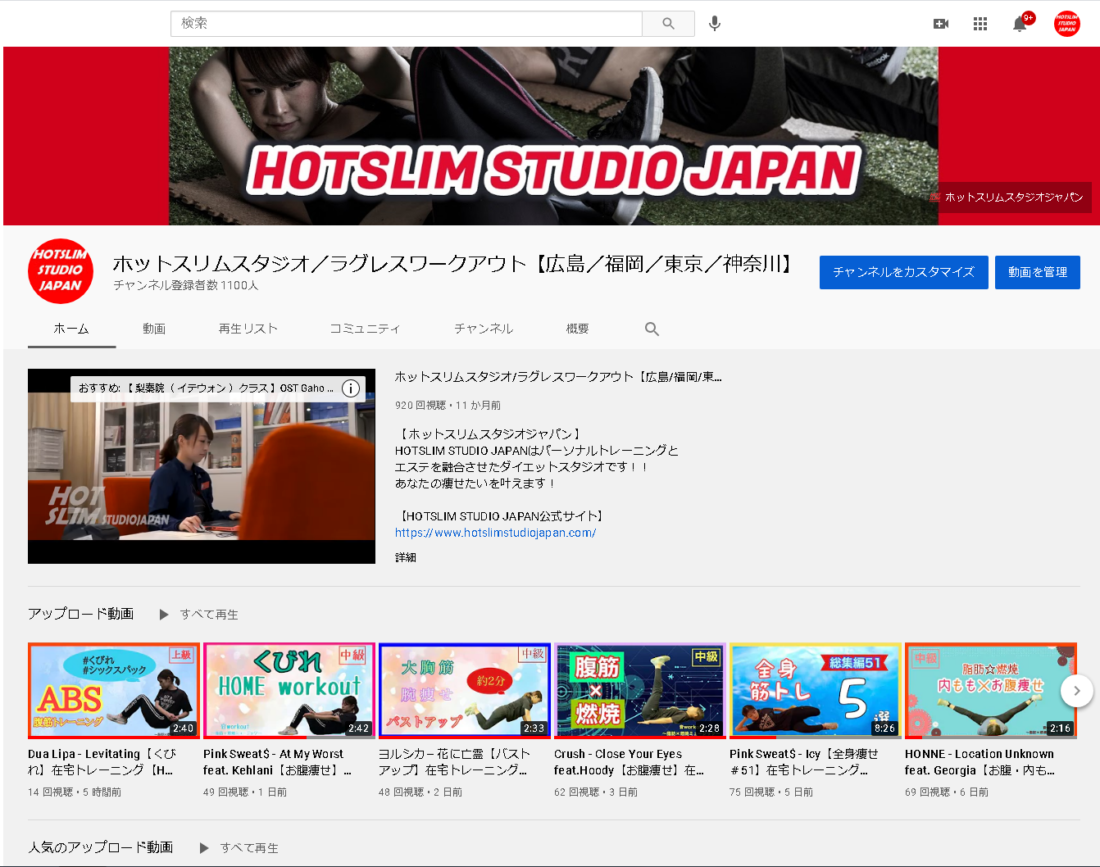Click the search input field

[x=406, y=24]
